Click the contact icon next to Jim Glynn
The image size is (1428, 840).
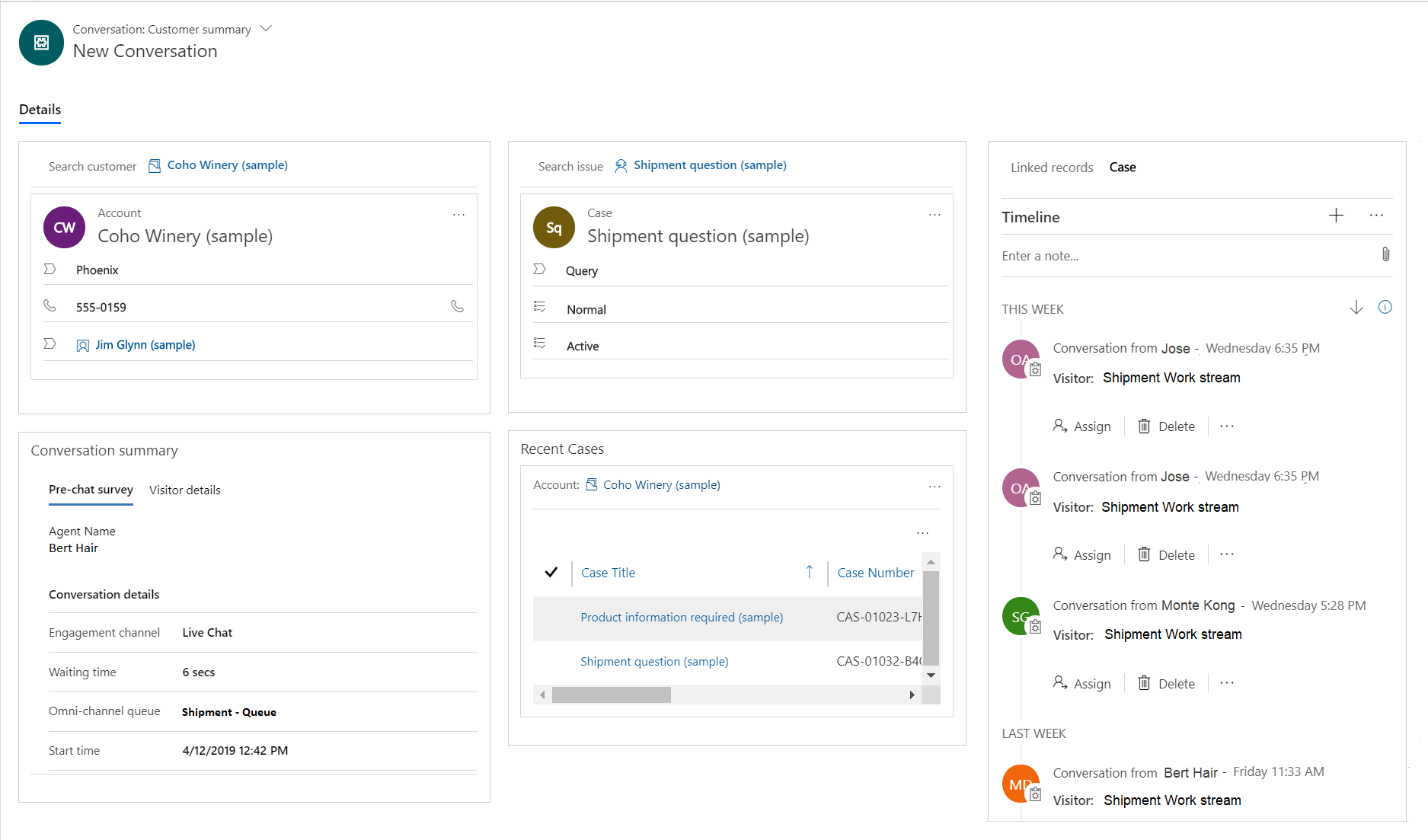click(x=82, y=344)
